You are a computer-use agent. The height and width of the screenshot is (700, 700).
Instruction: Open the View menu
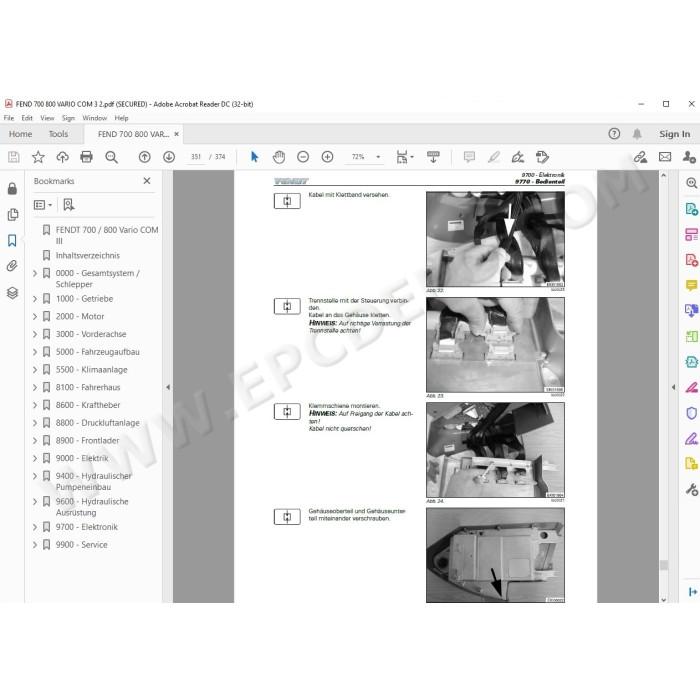(x=47, y=118)
